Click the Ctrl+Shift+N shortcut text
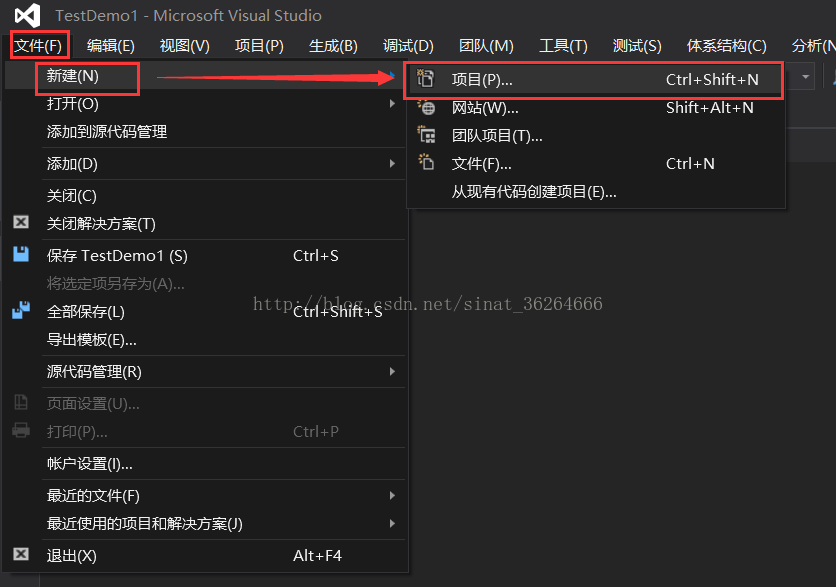 (x=712, y=79)
